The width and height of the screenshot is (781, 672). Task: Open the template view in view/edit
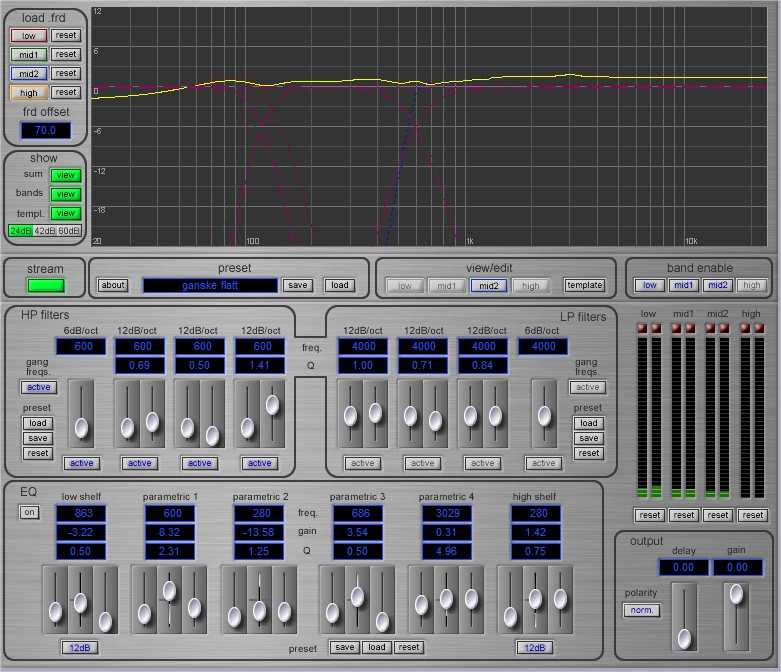[584, 286]
